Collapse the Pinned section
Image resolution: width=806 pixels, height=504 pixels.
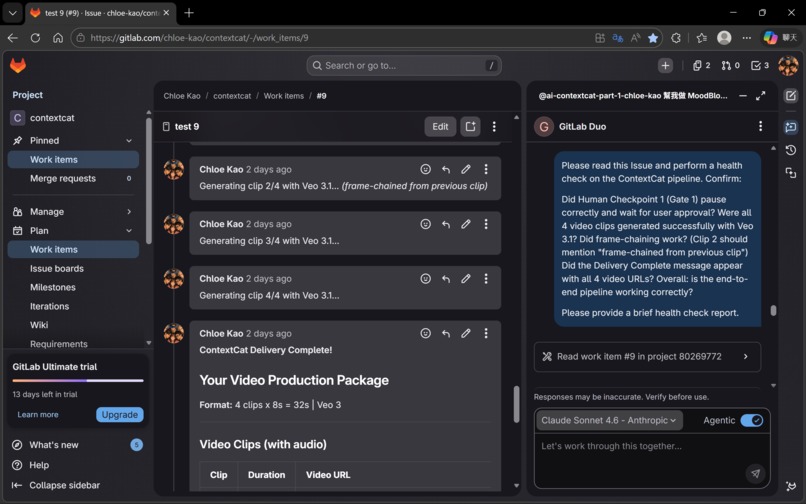pos(129,140)
